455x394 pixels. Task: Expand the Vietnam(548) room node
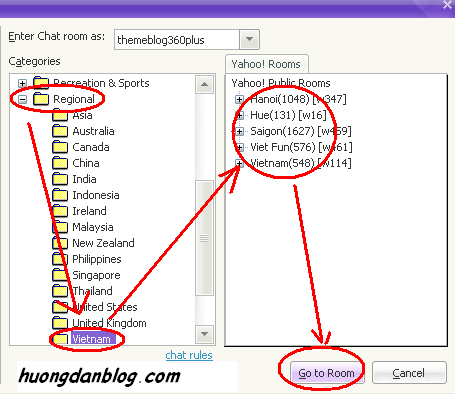click(x=239, y=163)
